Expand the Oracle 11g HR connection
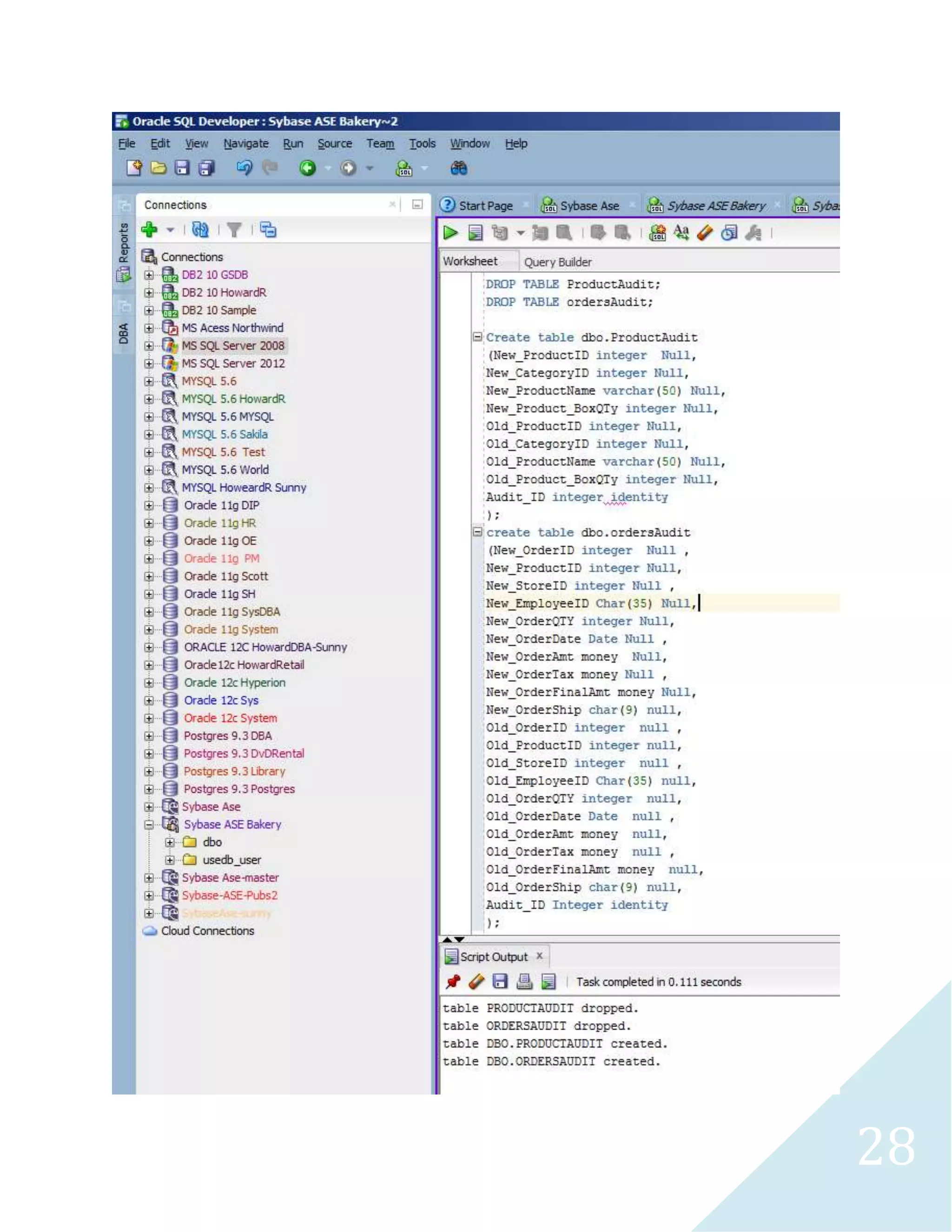Viewport: 952px width, 1232px height. pos(149,523)
